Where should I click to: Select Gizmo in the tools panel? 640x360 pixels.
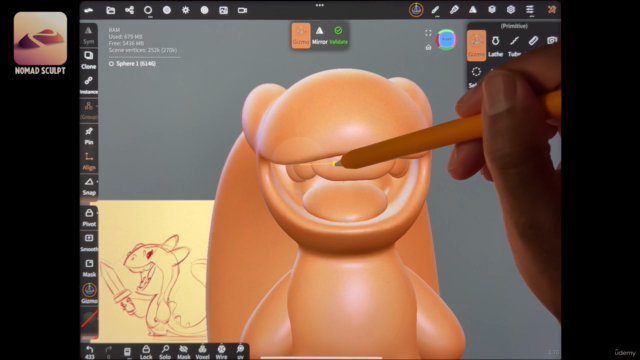[x=476, y=45]
